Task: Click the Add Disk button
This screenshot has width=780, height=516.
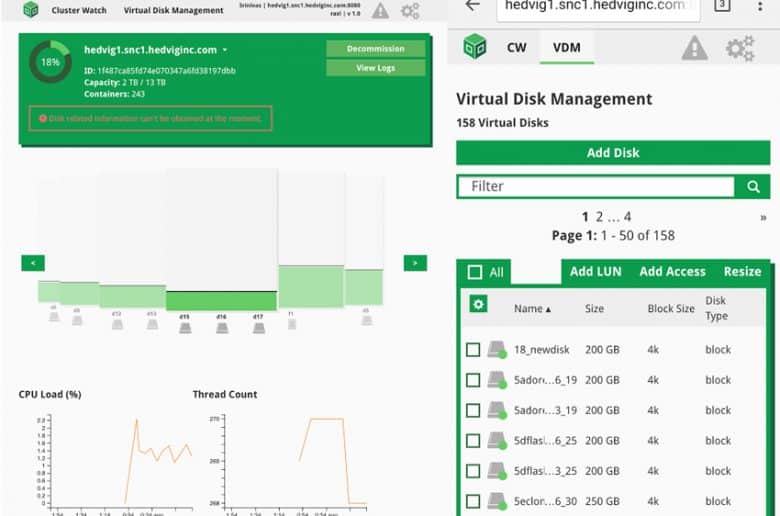Action: coord(613,153)
